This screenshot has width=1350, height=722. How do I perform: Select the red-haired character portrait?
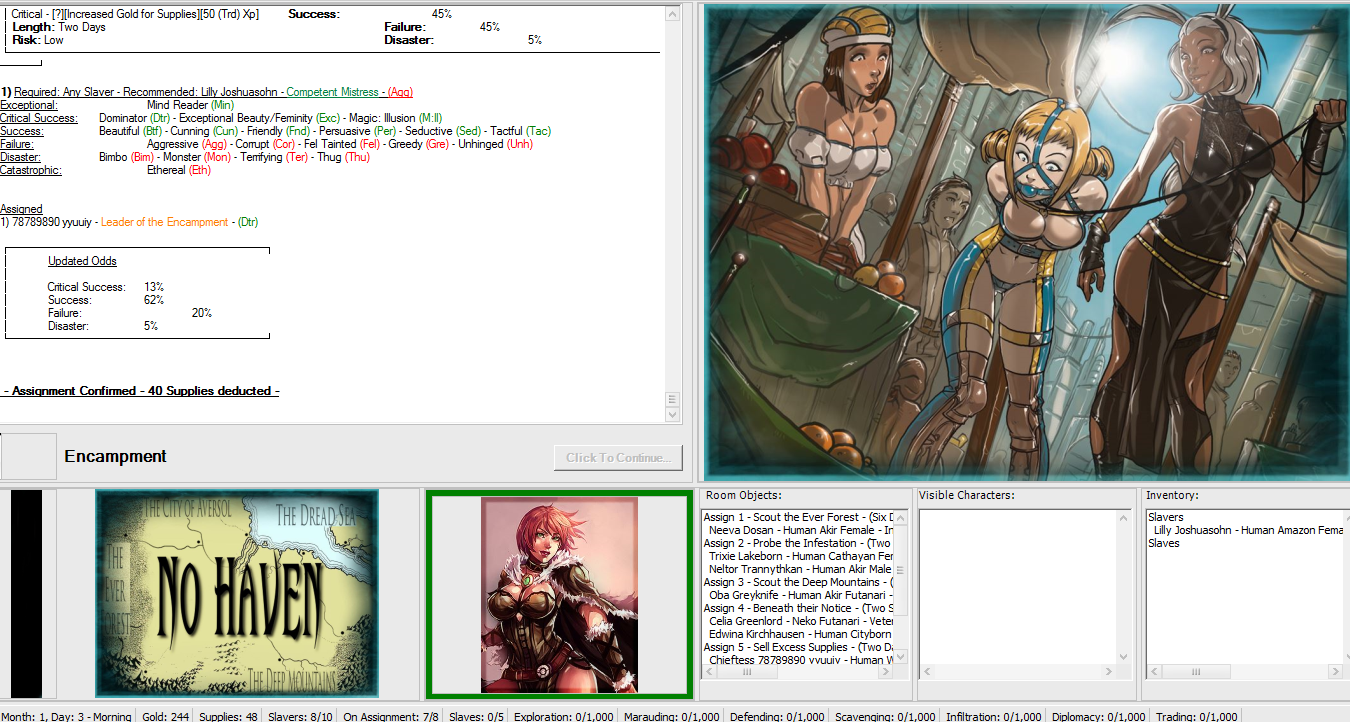coord(559,595)
